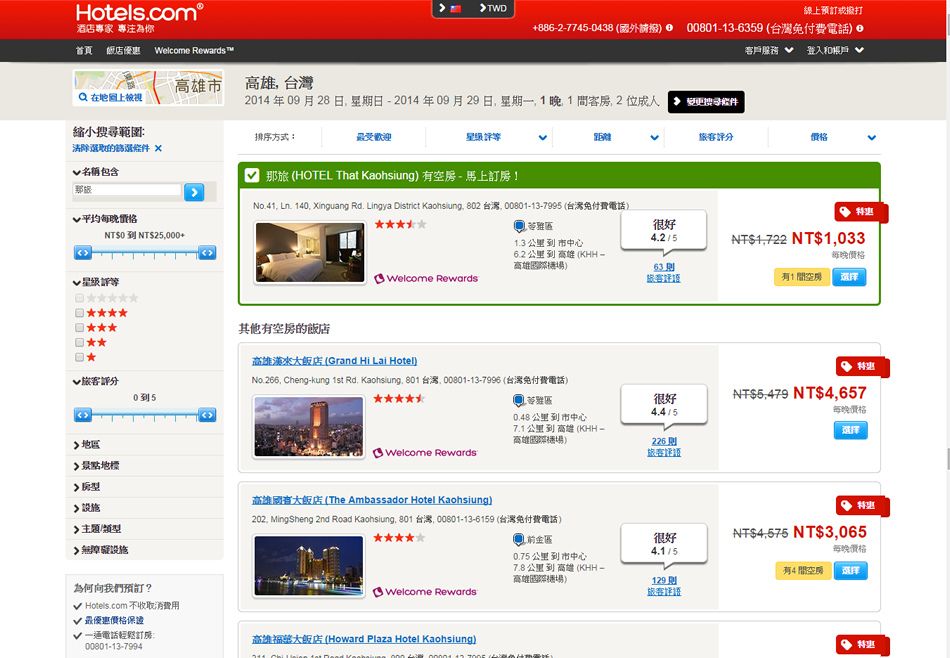This screenshot has width=950, height=658.
Task: Click the change search criteria button
Action: pos(706,102)
